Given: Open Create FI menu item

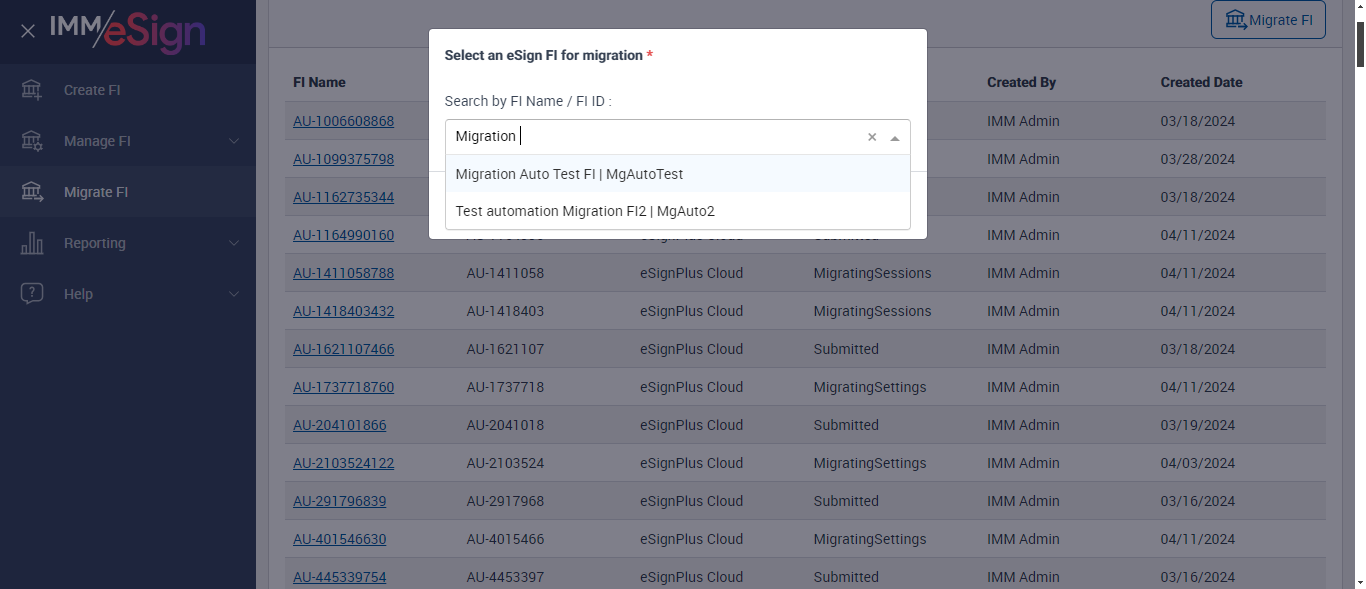Looking at the screenshot, I should (92, 90).
